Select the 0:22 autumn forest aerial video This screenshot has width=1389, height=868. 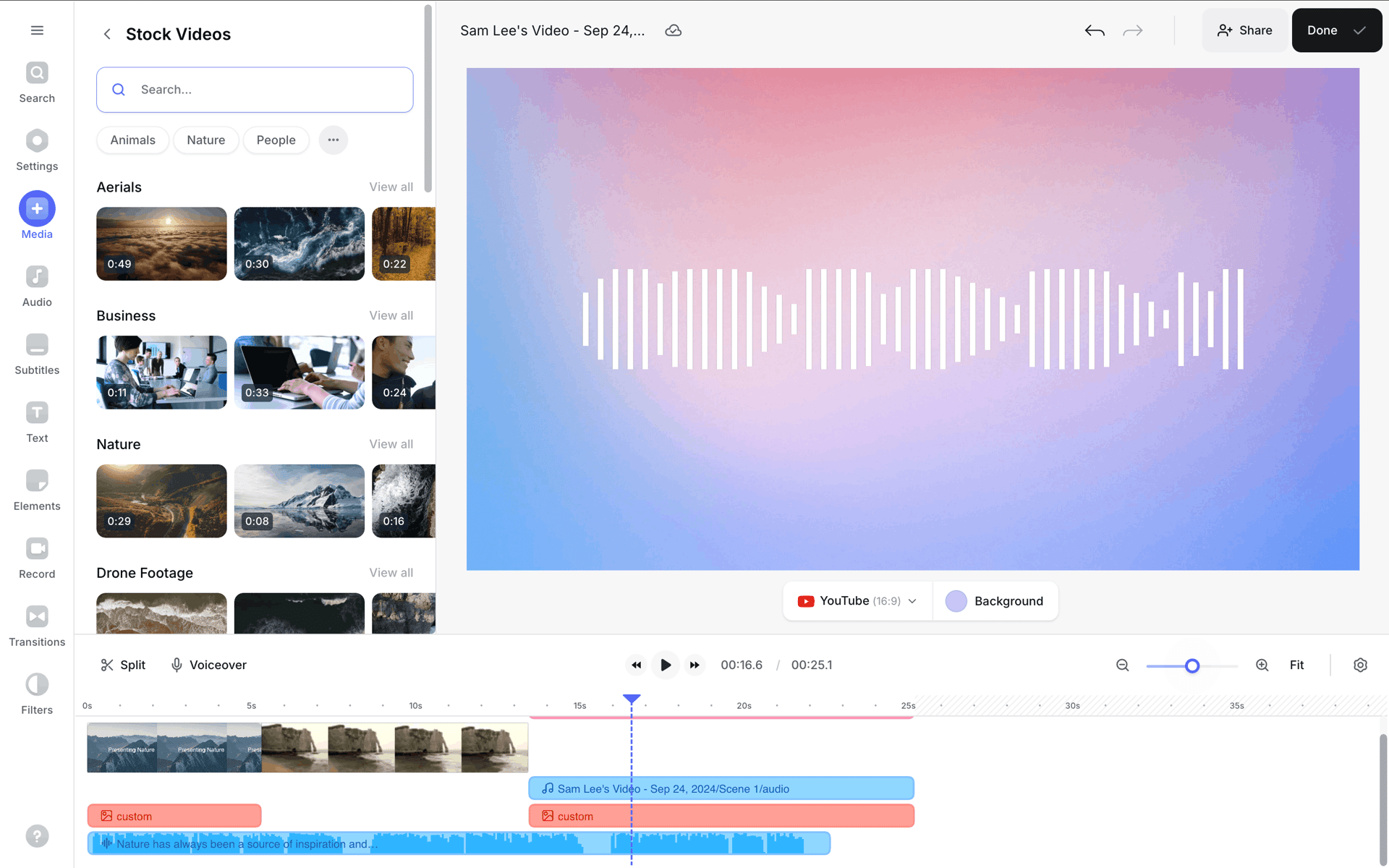[404, 244]
